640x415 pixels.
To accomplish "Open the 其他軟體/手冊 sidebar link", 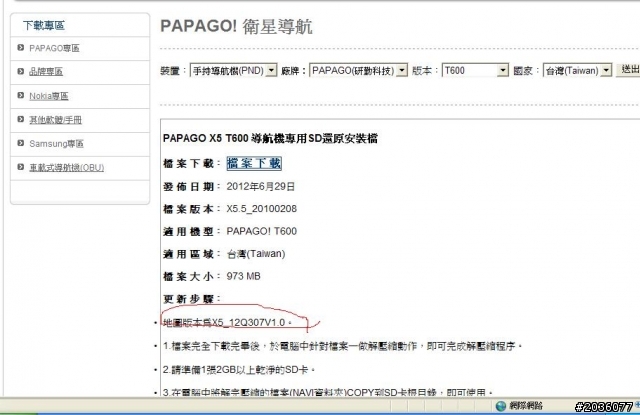I will click(55, 120).
